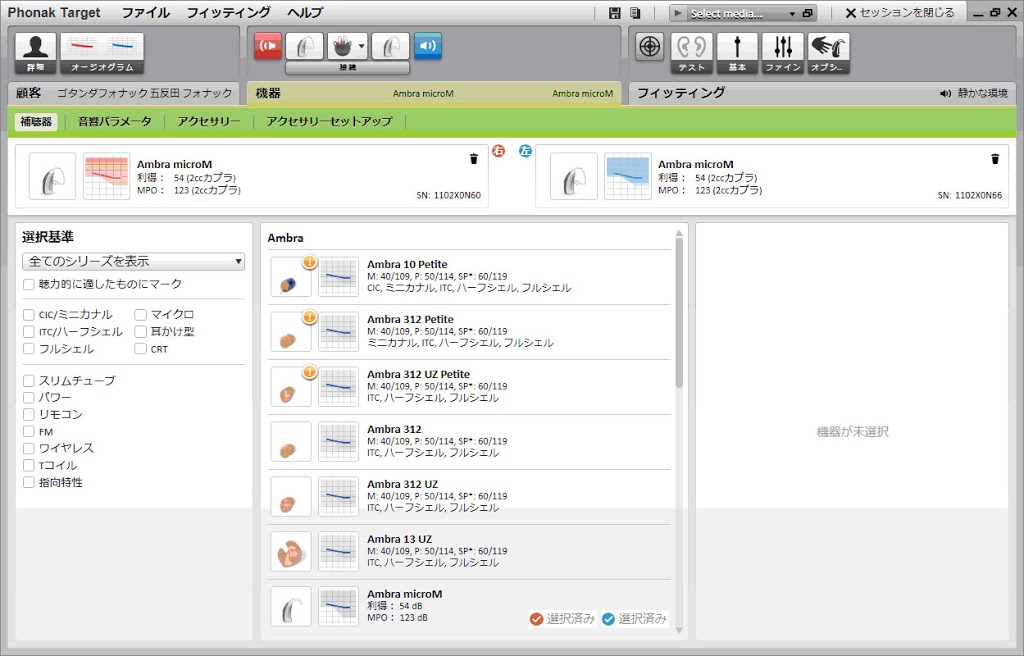The image size is (1024, 656).
Task: Check the フルシェル filter
Action: 29,349
